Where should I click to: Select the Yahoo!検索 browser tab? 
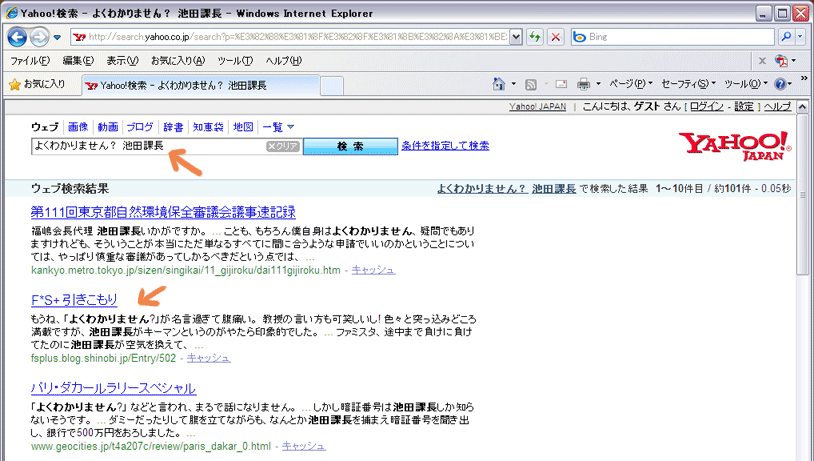200,86
